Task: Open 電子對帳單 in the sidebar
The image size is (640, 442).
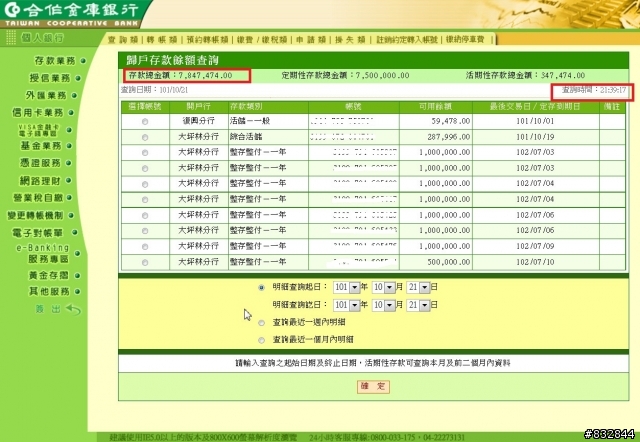Action: click(38, 233)
